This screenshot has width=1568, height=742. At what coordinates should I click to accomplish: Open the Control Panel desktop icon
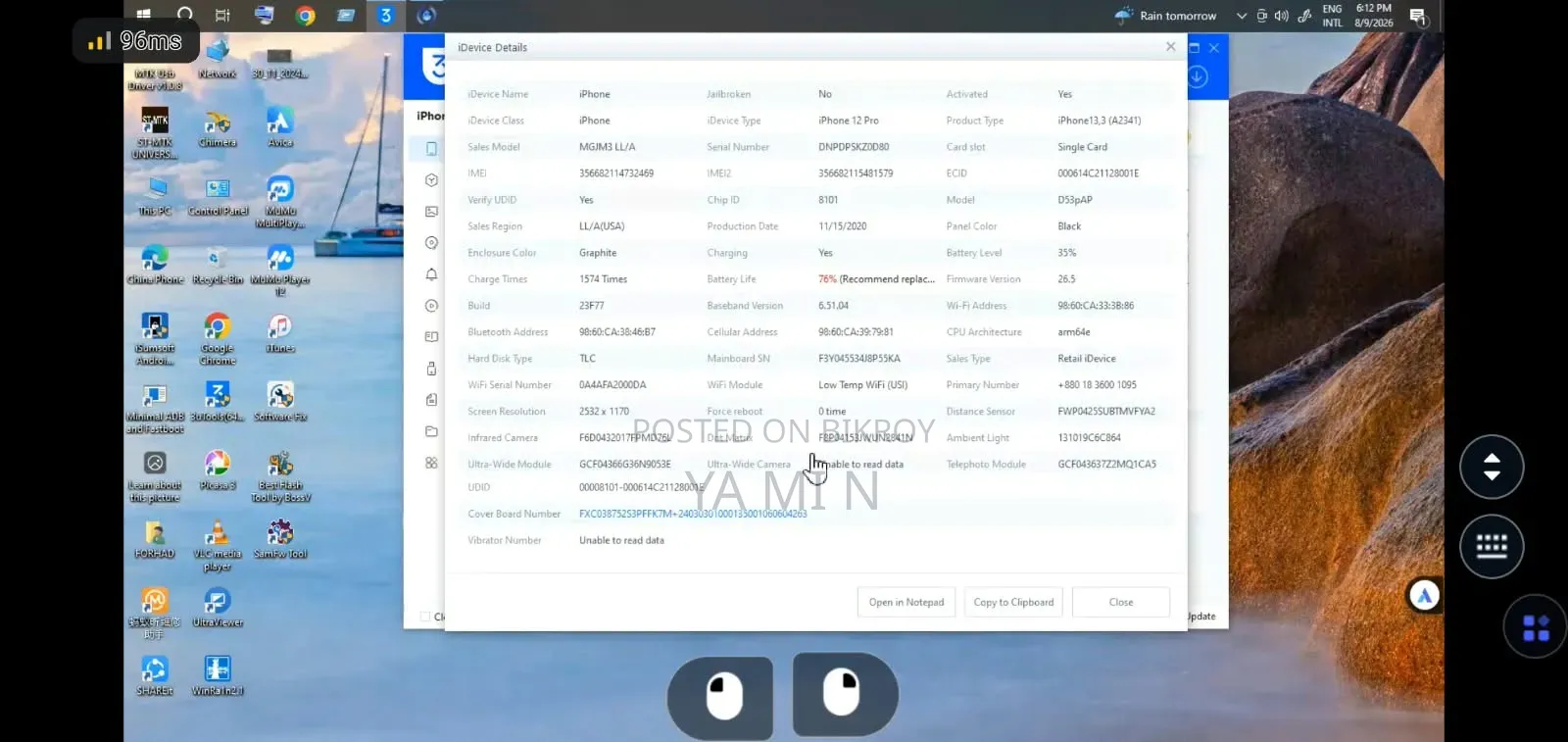pos(218,197)
